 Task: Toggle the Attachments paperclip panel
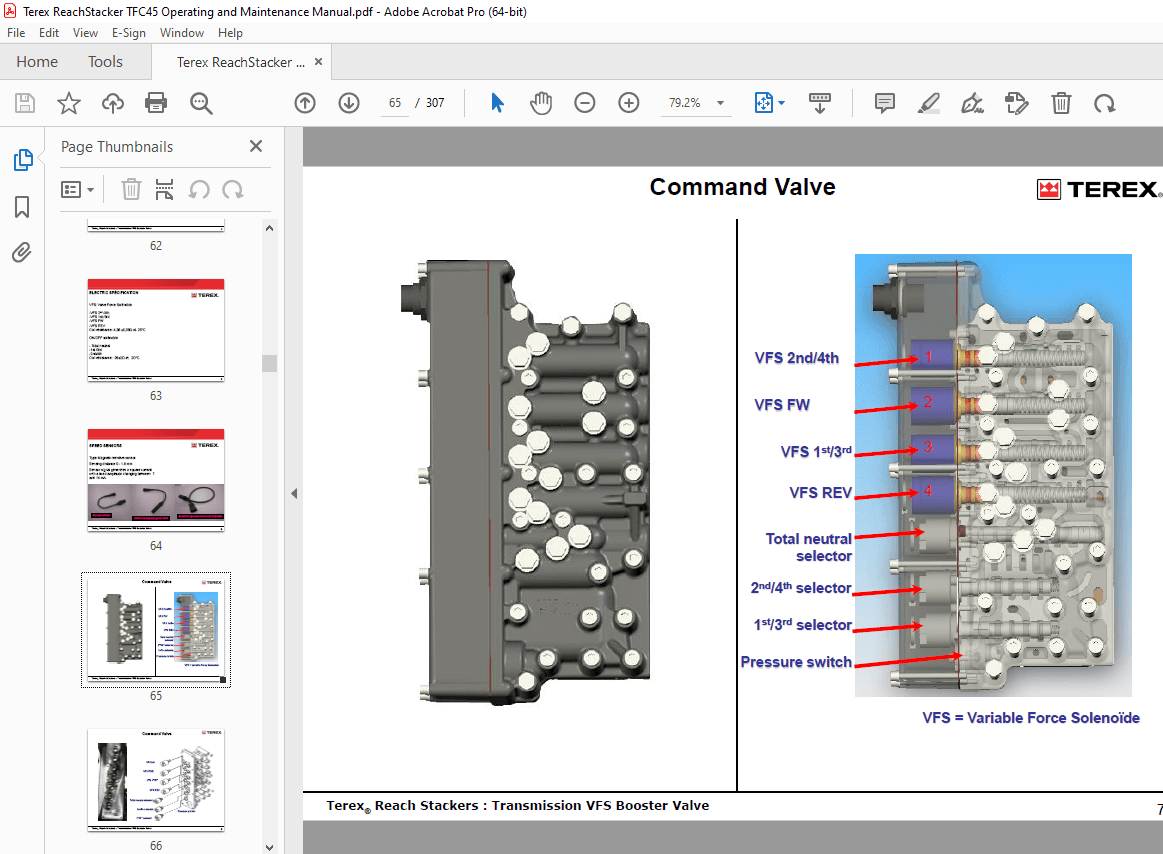22,252
